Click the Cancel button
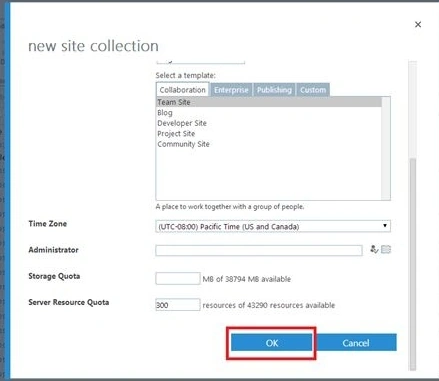Image resolution: width=439 pixels, height=381 pixels. tap(356, 343)
